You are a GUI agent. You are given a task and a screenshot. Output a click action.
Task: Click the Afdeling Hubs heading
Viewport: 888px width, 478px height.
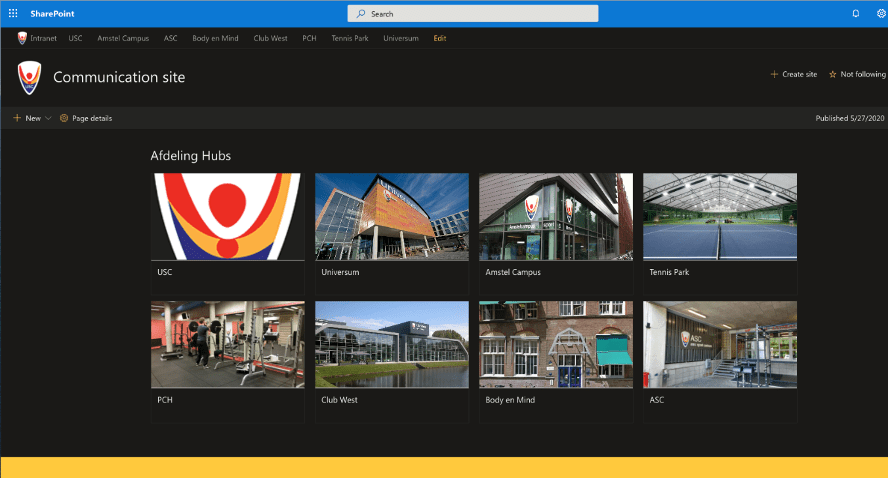[x=191, y=156]
